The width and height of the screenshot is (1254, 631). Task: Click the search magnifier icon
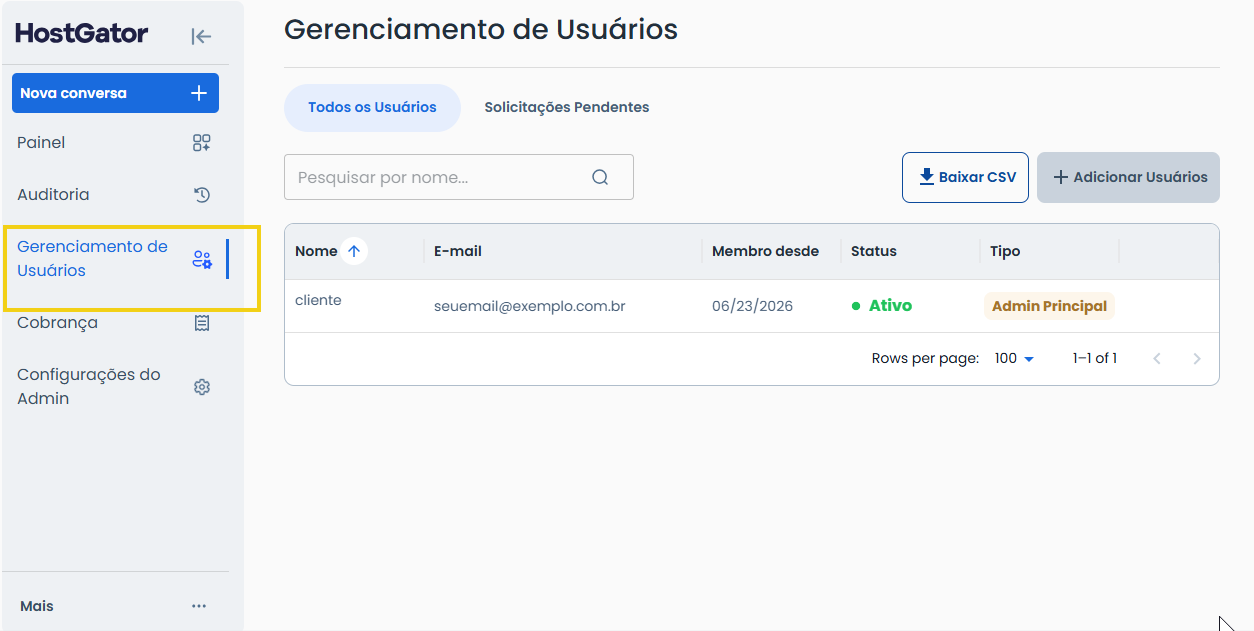pyautogui.click(x=600, y=177)
